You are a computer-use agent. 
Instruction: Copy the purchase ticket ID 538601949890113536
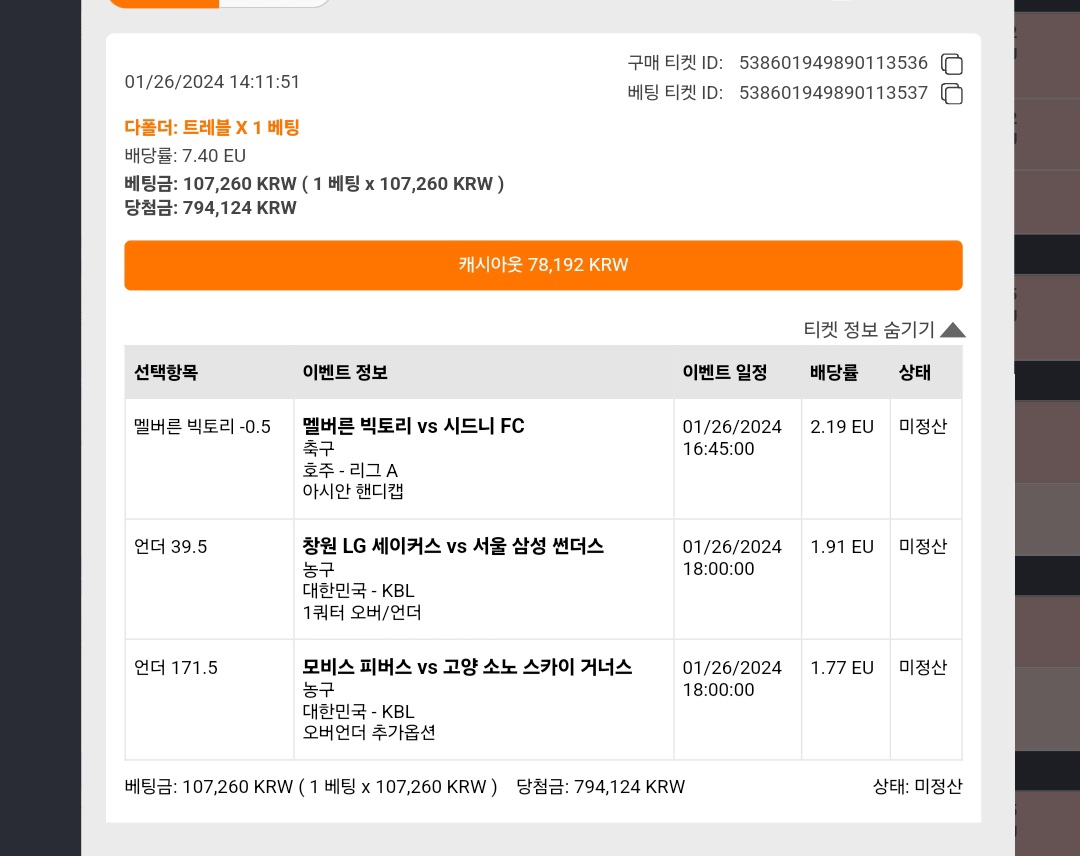point(951,64)
